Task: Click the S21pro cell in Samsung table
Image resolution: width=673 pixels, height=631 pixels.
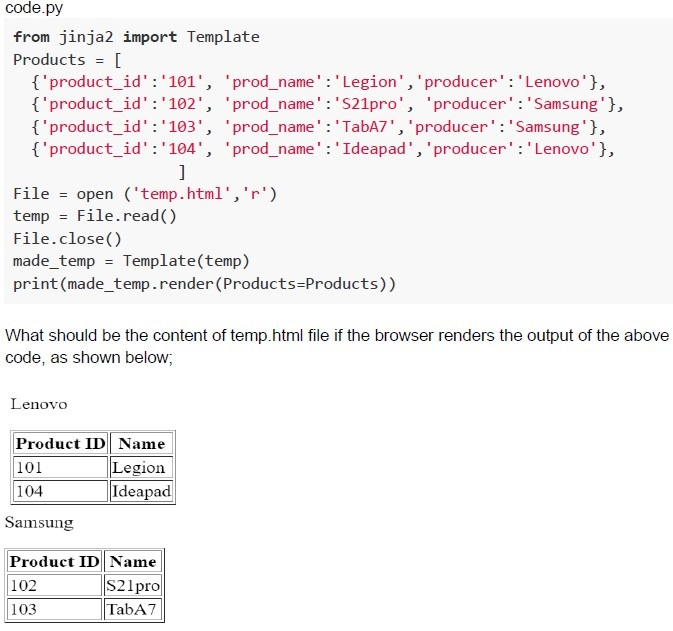Action: click(x=133, y=585)
